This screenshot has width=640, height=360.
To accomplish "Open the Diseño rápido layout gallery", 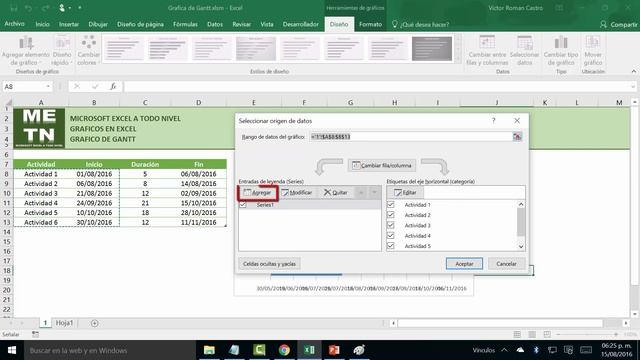I will (62, 51).
